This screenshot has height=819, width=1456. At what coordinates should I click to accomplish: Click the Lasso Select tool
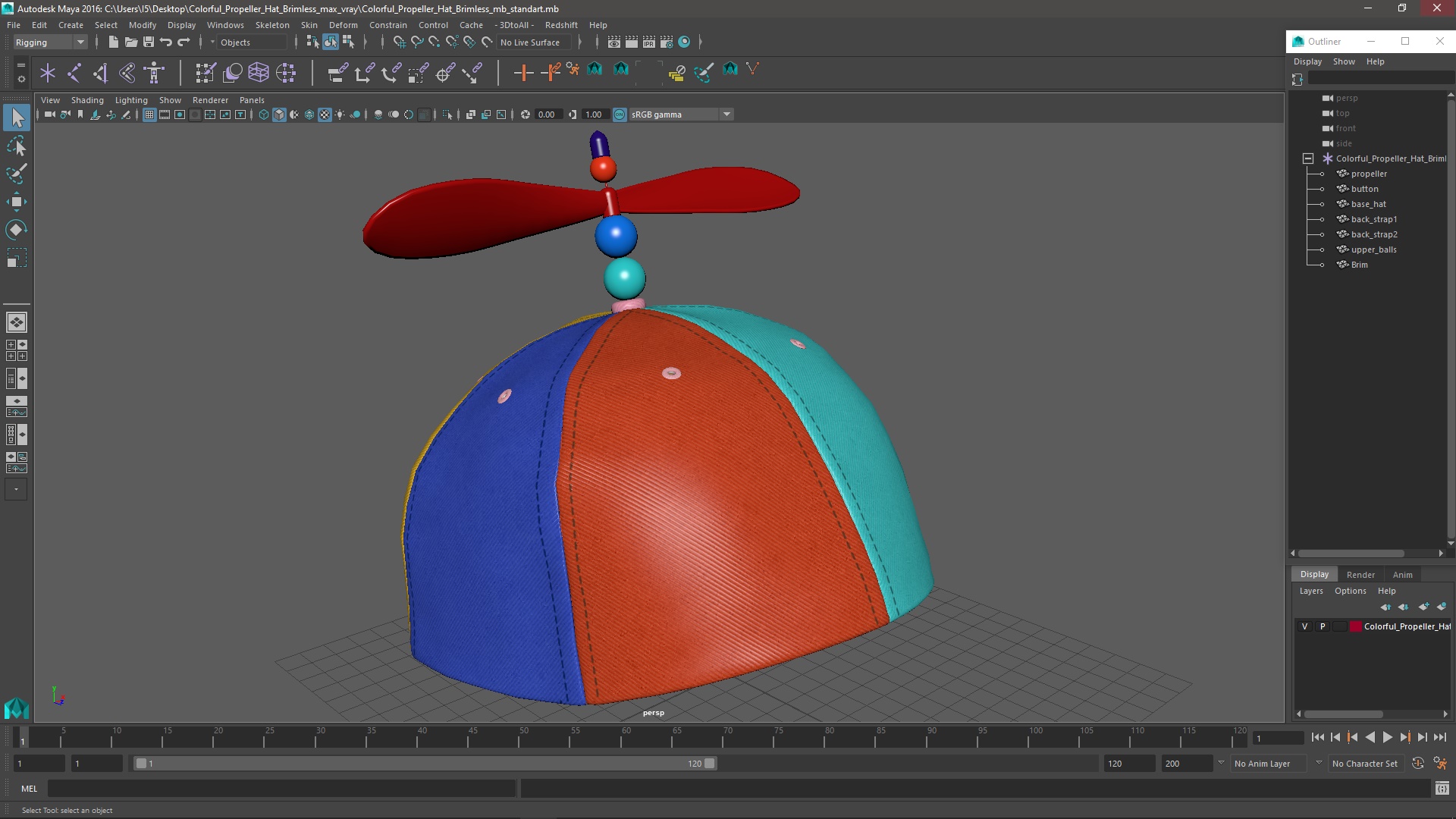(16, 146)
